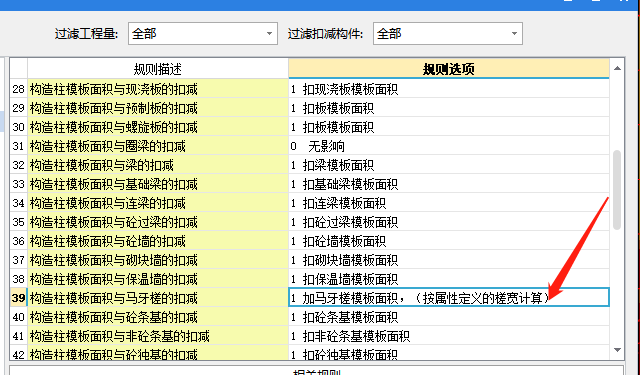Viewport: 640px width, 375px height.
Task: Select row 40 构造柱模板面积与砼条基的扣减
Action: coord(158,317)
